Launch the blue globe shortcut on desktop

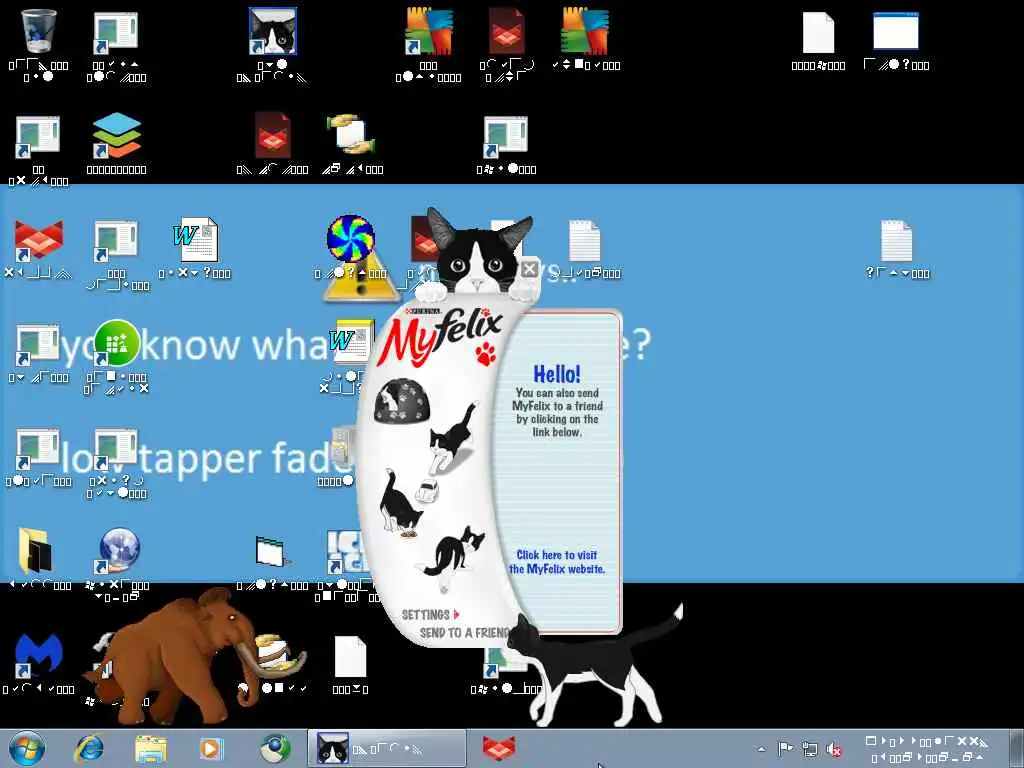pos(118,551)
